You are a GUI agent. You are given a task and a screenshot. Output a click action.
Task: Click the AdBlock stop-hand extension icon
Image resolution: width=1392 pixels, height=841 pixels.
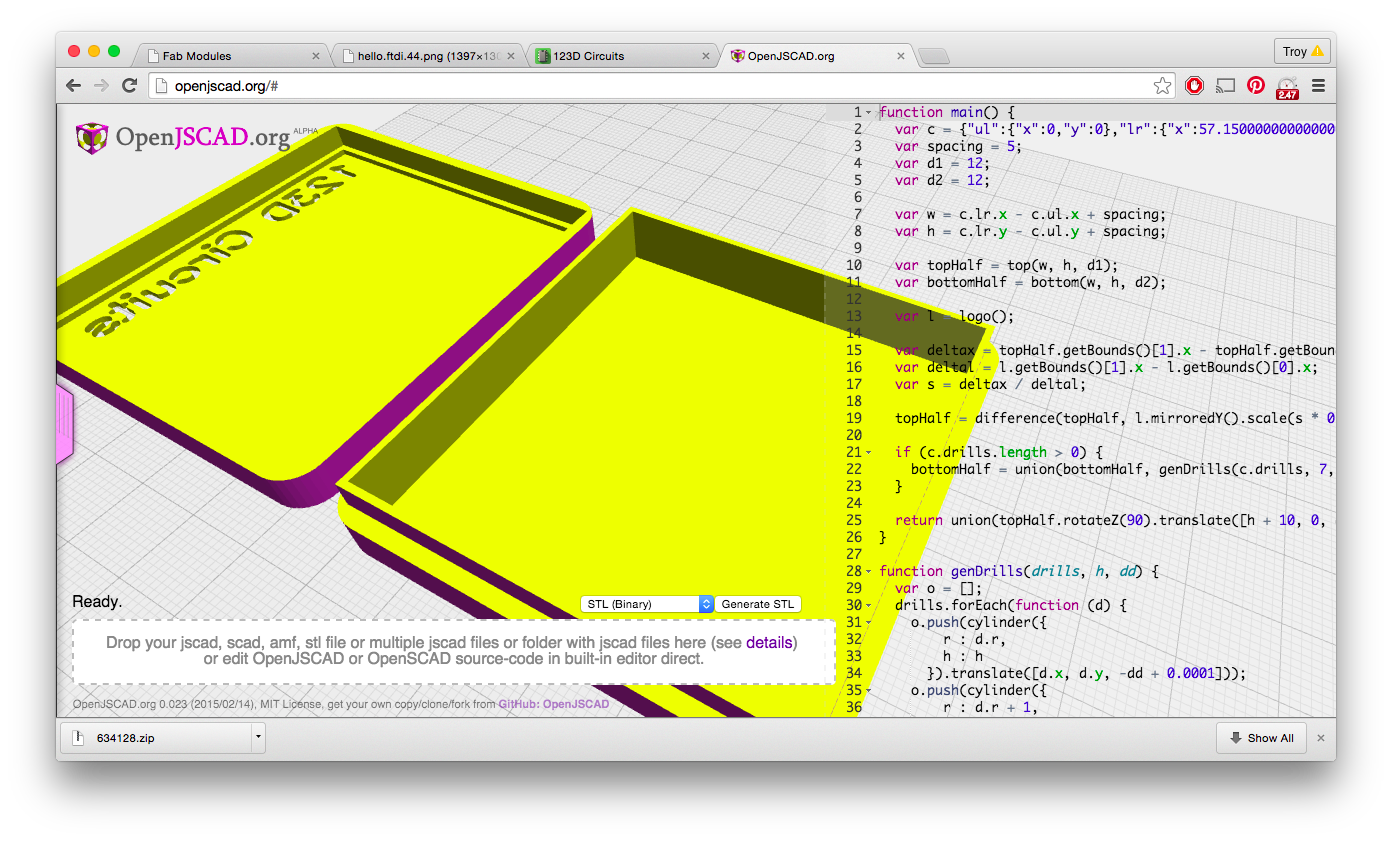1194,86
